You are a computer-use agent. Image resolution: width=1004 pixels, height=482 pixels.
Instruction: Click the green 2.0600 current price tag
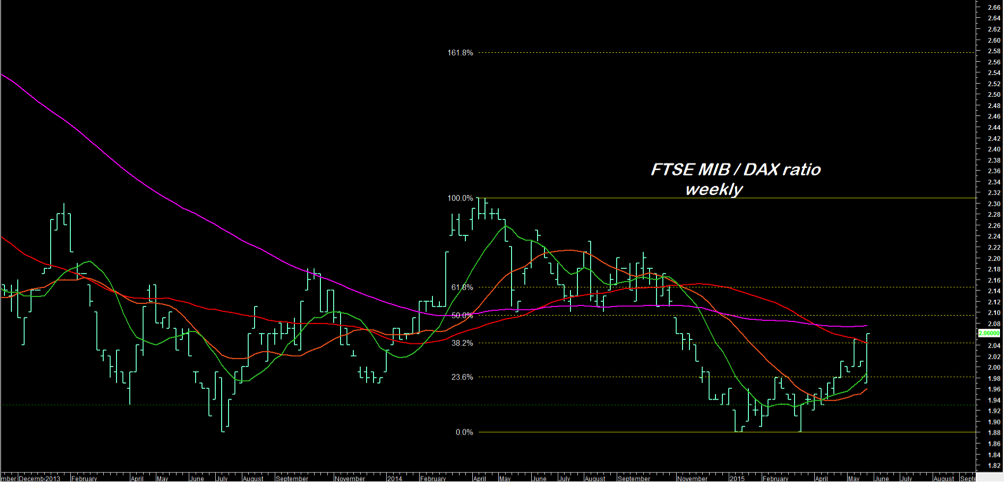coord(991,333)
